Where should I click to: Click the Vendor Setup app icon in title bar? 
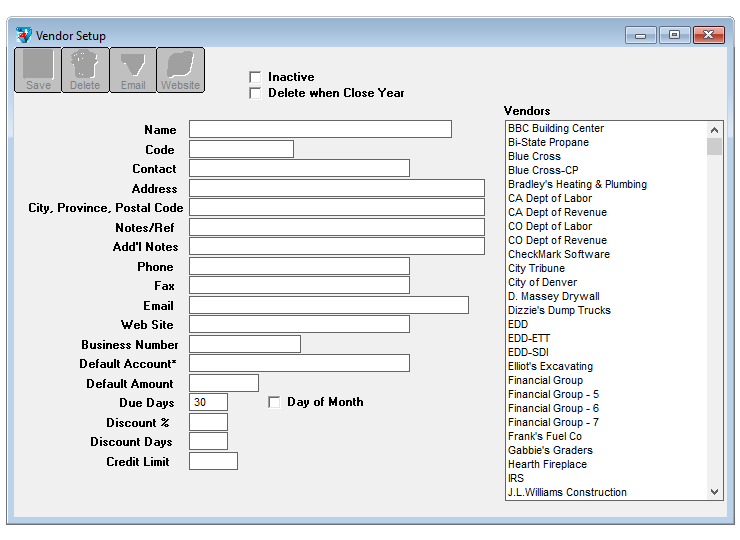click(24, 35)
